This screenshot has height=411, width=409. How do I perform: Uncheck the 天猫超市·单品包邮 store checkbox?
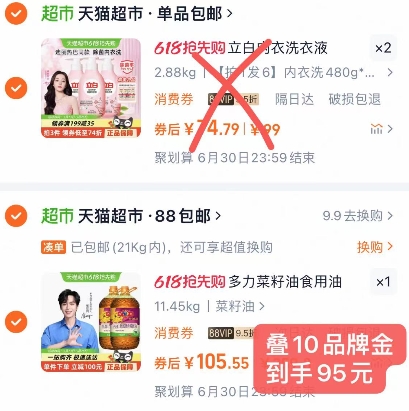click(x=16, y=14)
